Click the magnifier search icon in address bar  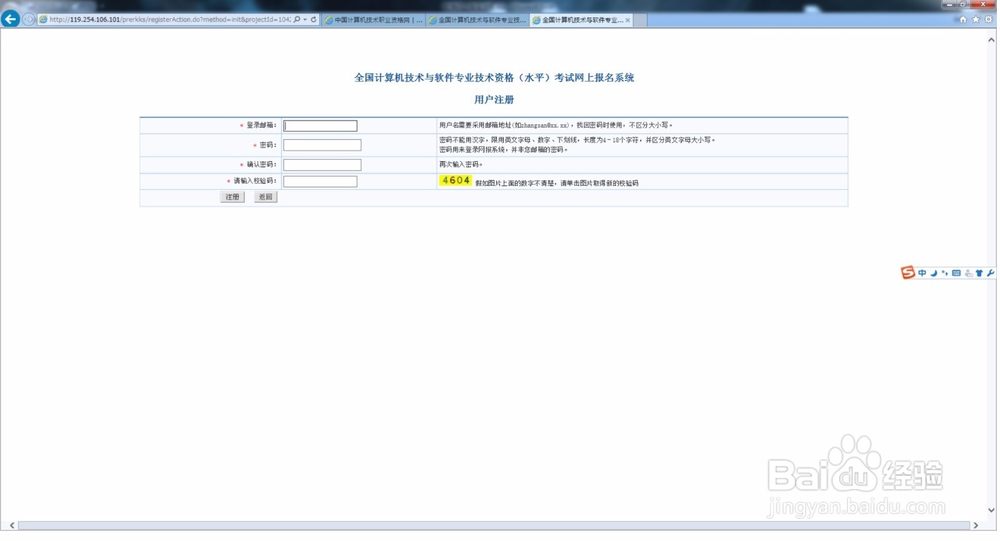(297, 20)
